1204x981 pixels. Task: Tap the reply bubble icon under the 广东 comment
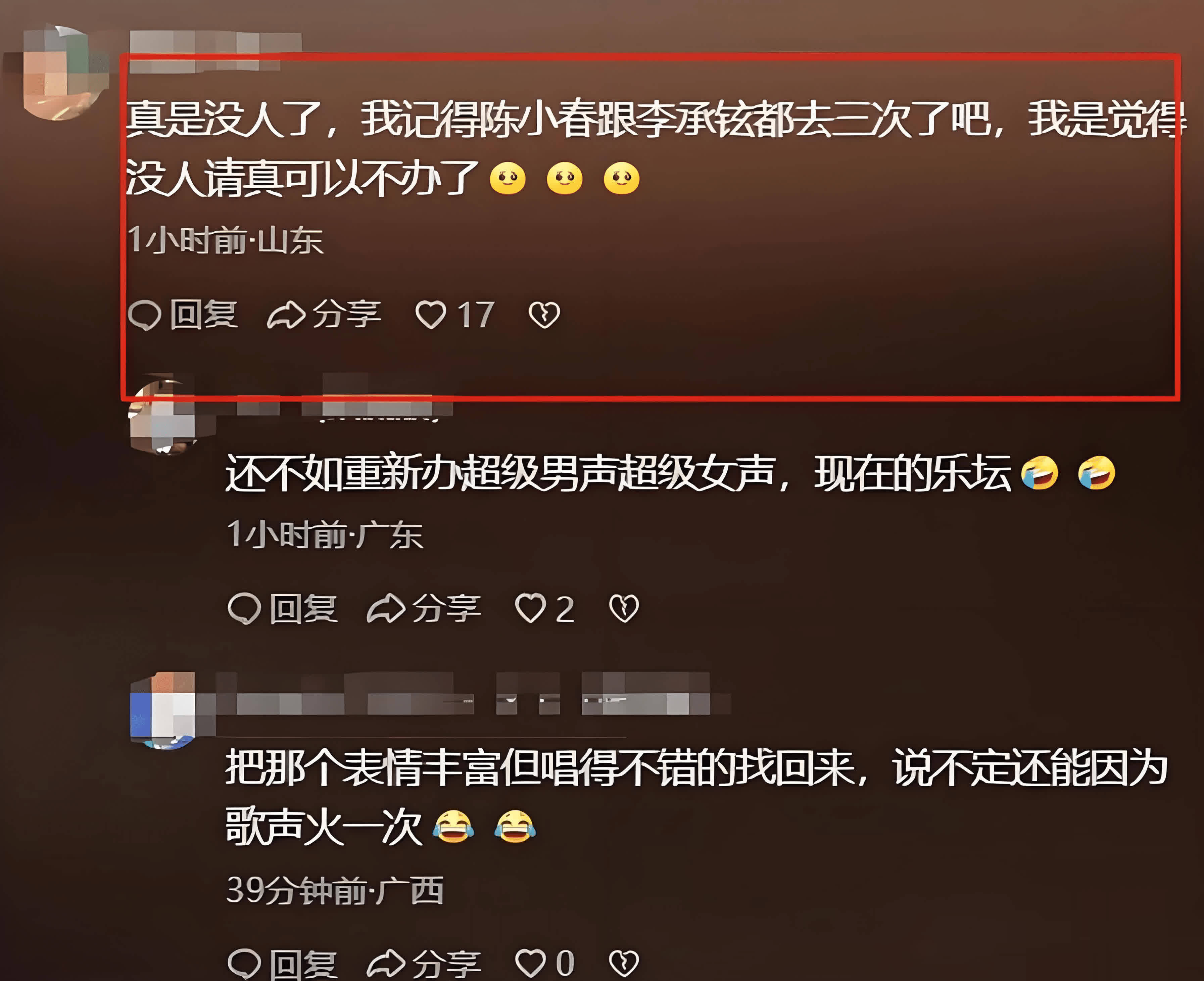point(244,609)
